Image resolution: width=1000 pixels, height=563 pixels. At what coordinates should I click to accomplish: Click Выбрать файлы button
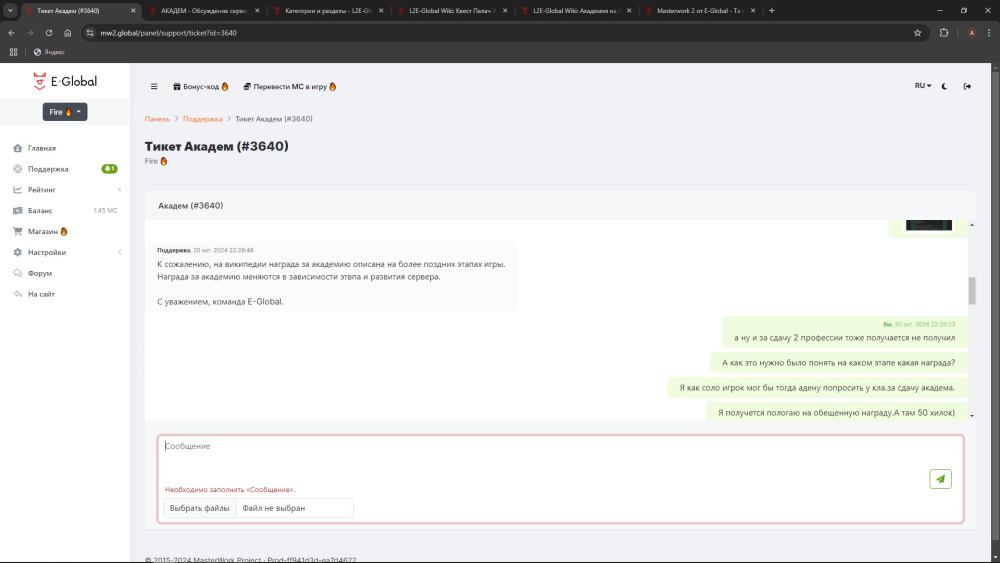[199, 508]
